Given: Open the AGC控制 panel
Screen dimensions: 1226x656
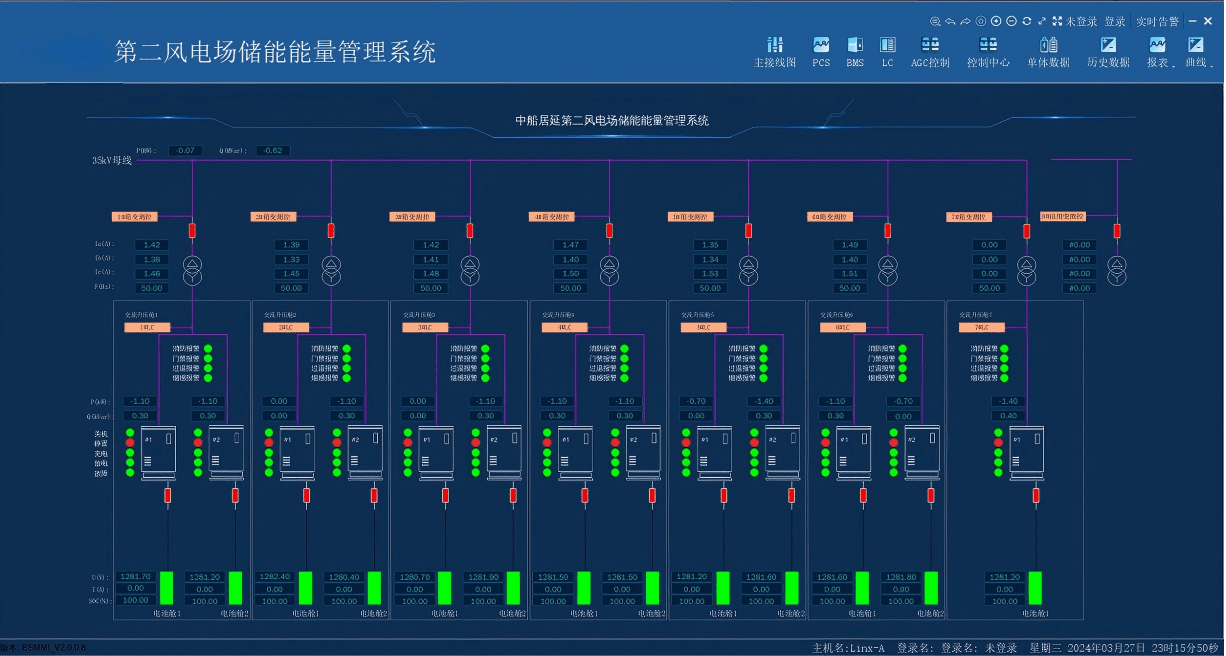Looking at the screenshot, I should [930, 52].
